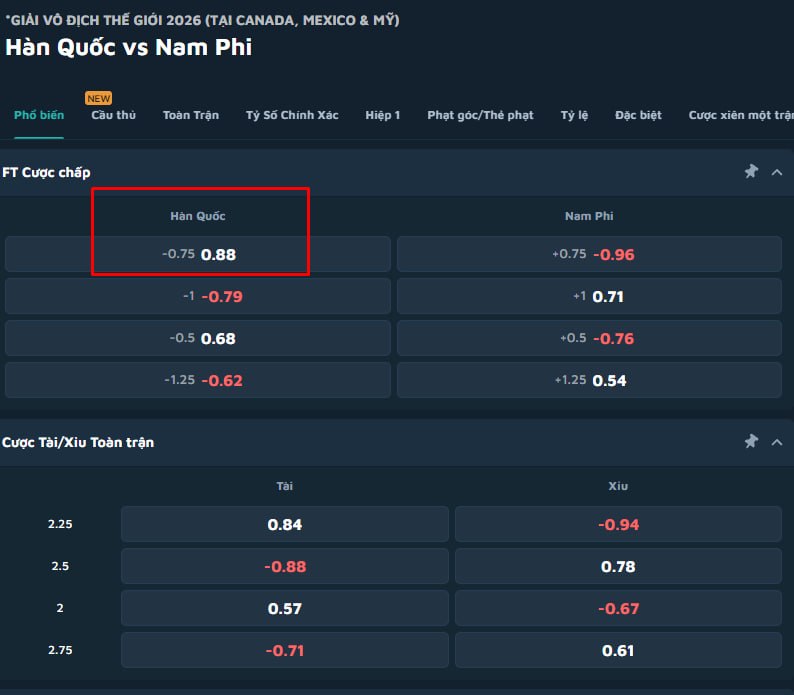Click the Xỉu column header
Viewport: 794px width, 695px height.
pos(618,486)
